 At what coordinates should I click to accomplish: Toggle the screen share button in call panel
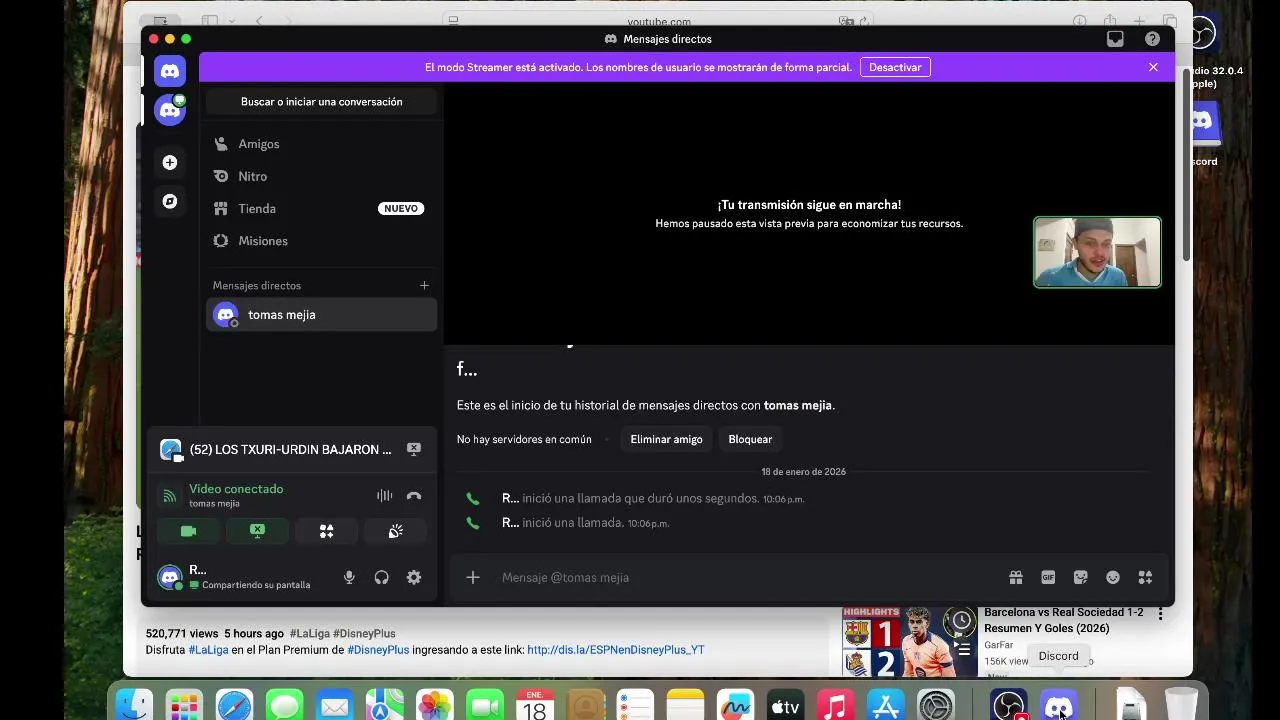coord(257,531)
